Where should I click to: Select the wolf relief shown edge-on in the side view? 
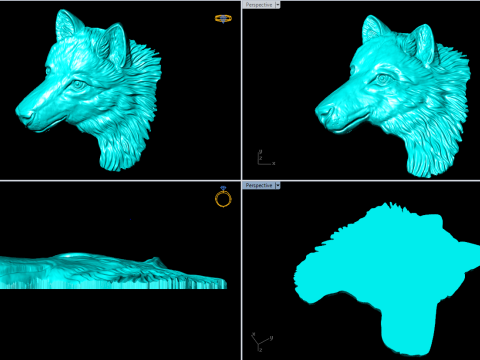pos(113,271)
